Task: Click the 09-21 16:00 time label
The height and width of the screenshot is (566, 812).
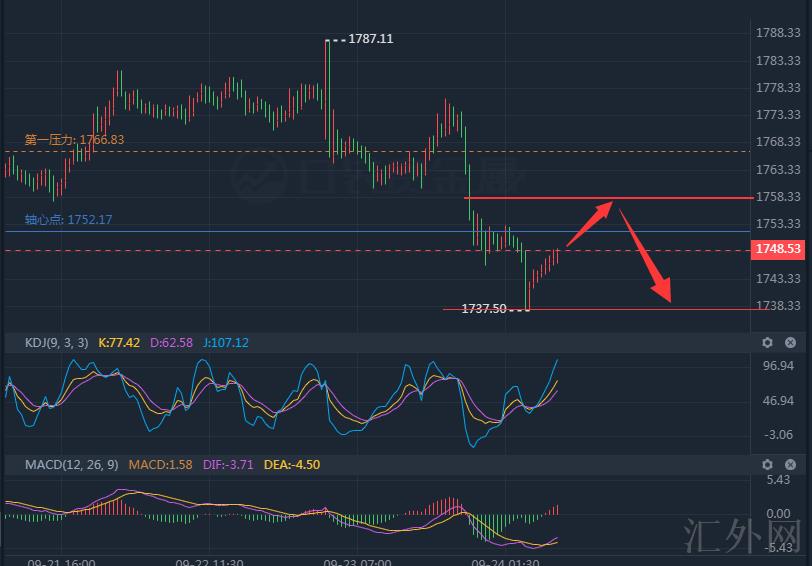Action: (62, 562)
